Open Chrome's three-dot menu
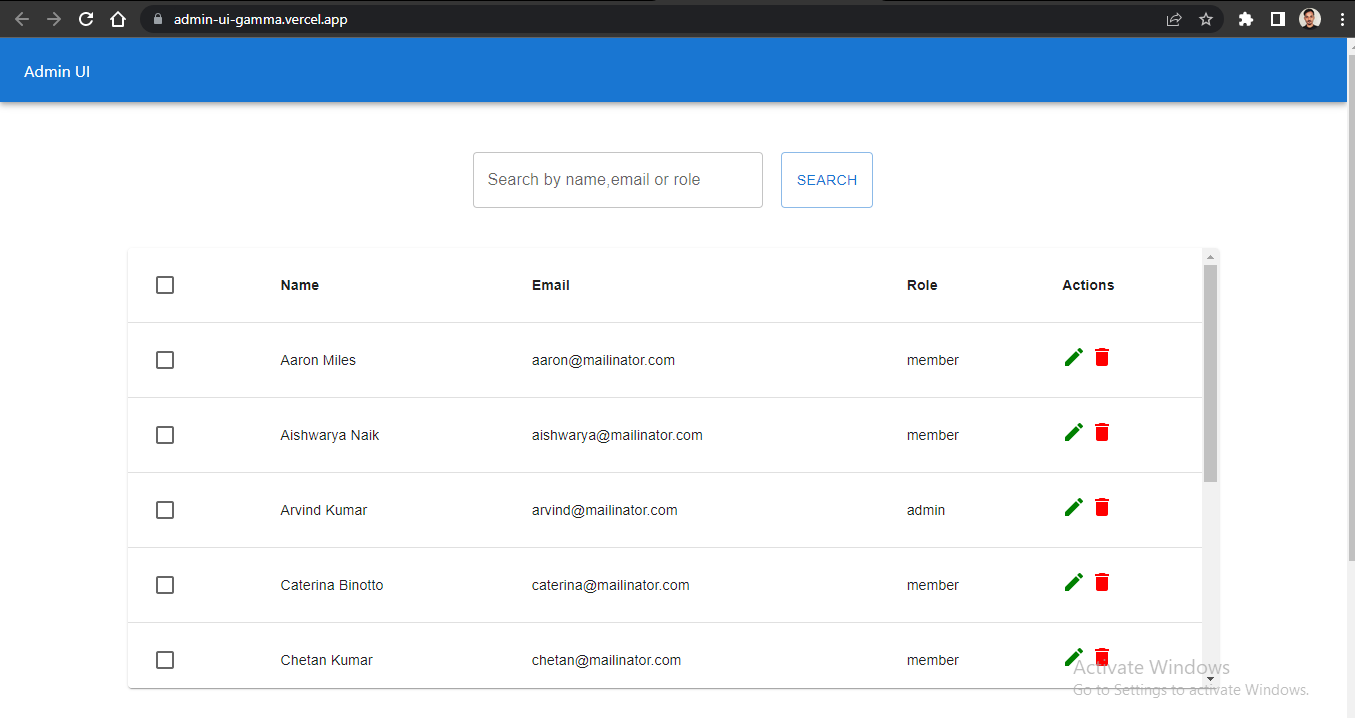Image resolution: width=1355 pixels, height=718 pixels. [1341, 18]
